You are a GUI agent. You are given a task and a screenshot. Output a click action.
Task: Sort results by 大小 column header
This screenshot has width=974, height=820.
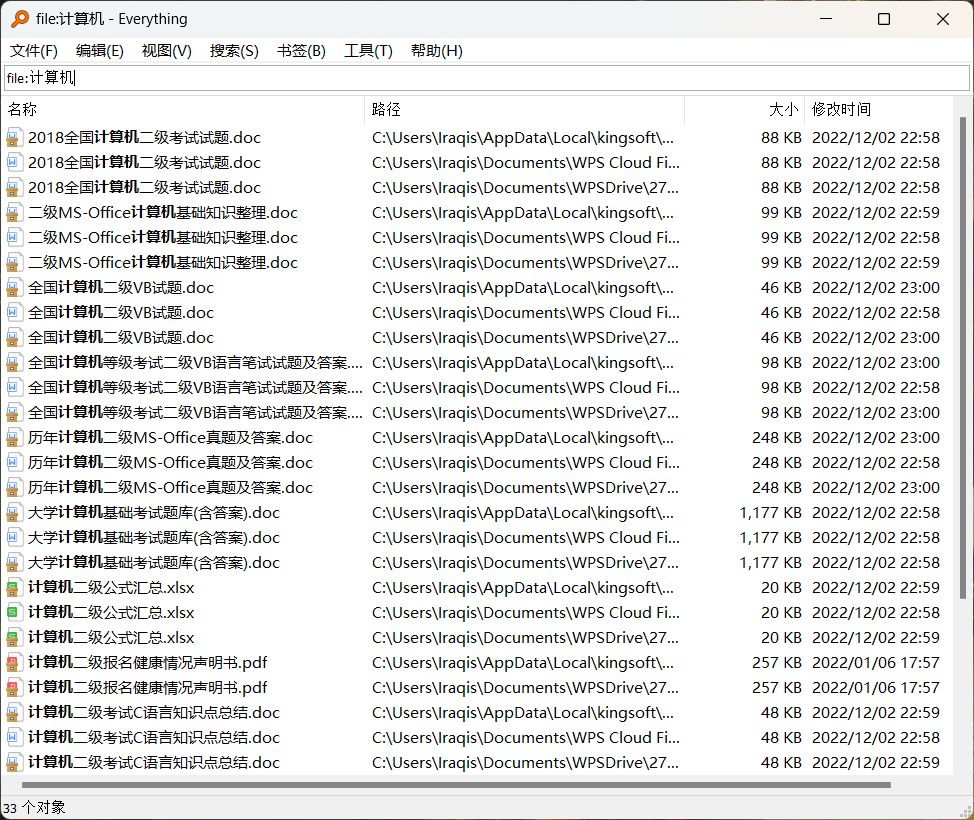(745, 110)
